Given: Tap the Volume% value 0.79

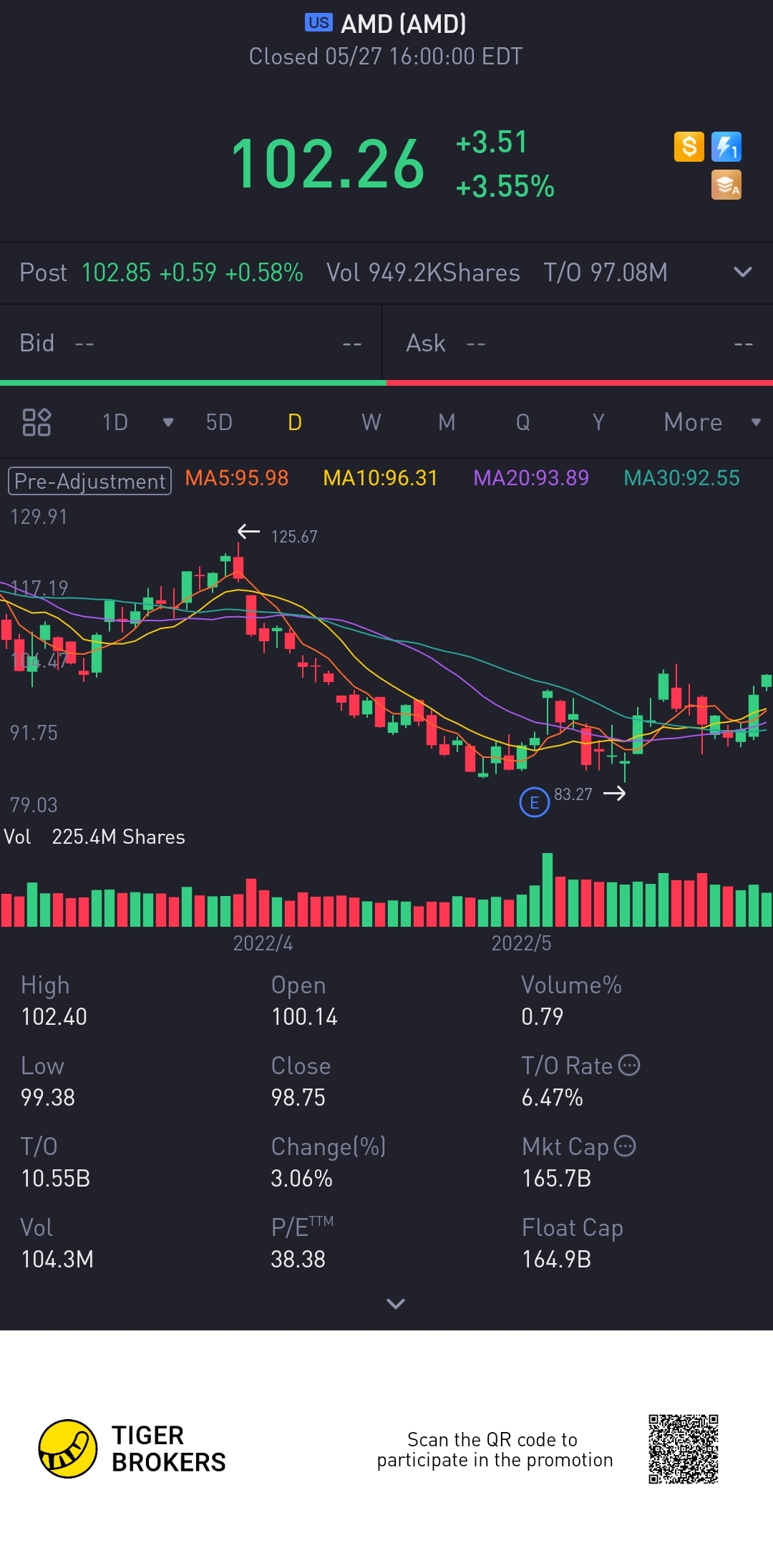Looking at the screenshot, I should (542, 1017).
